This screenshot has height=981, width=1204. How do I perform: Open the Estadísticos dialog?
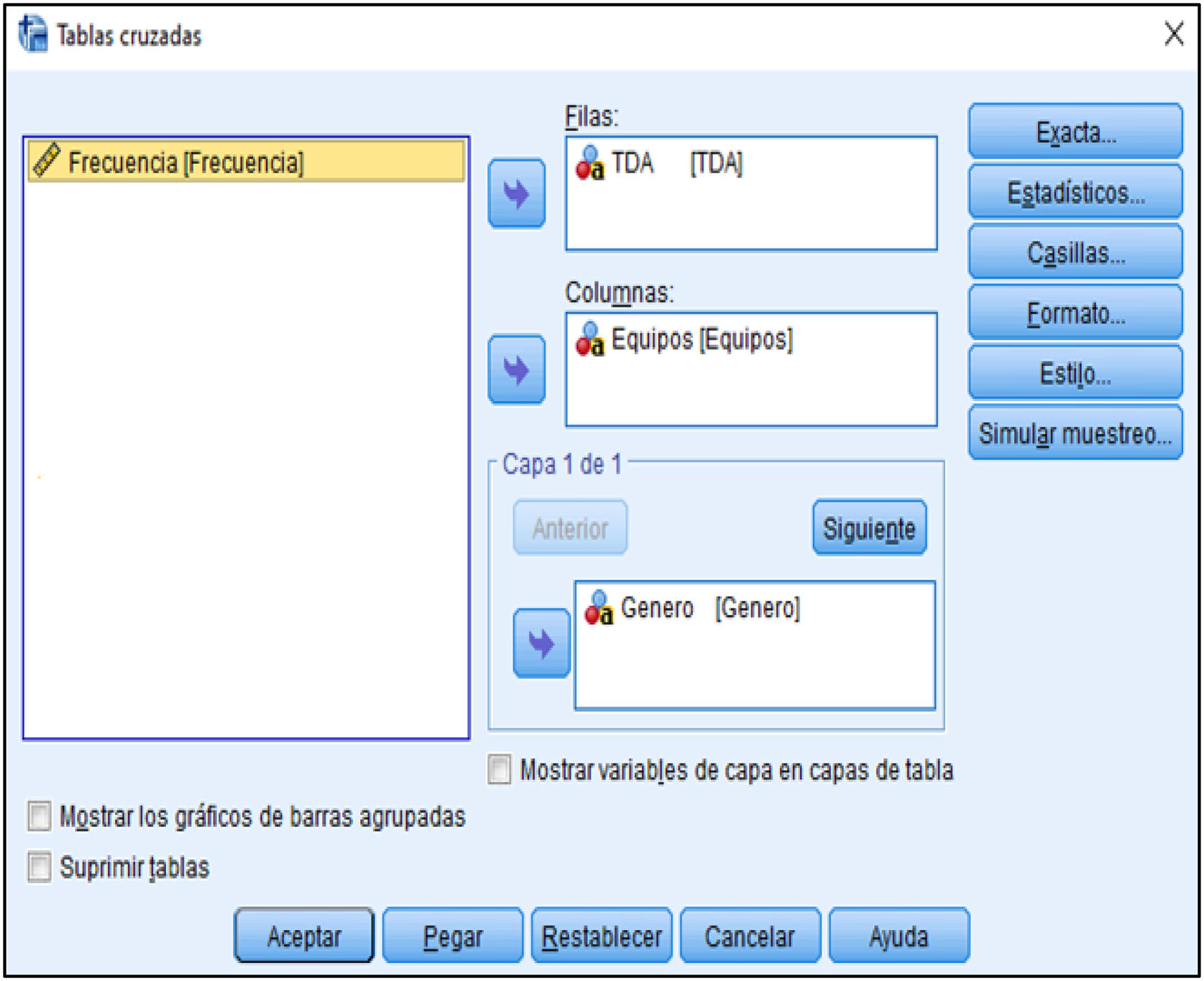pos(1075,192)
